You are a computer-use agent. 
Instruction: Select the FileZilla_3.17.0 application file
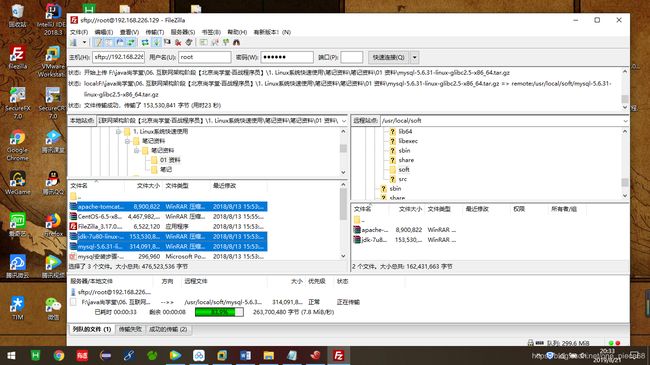168,226
